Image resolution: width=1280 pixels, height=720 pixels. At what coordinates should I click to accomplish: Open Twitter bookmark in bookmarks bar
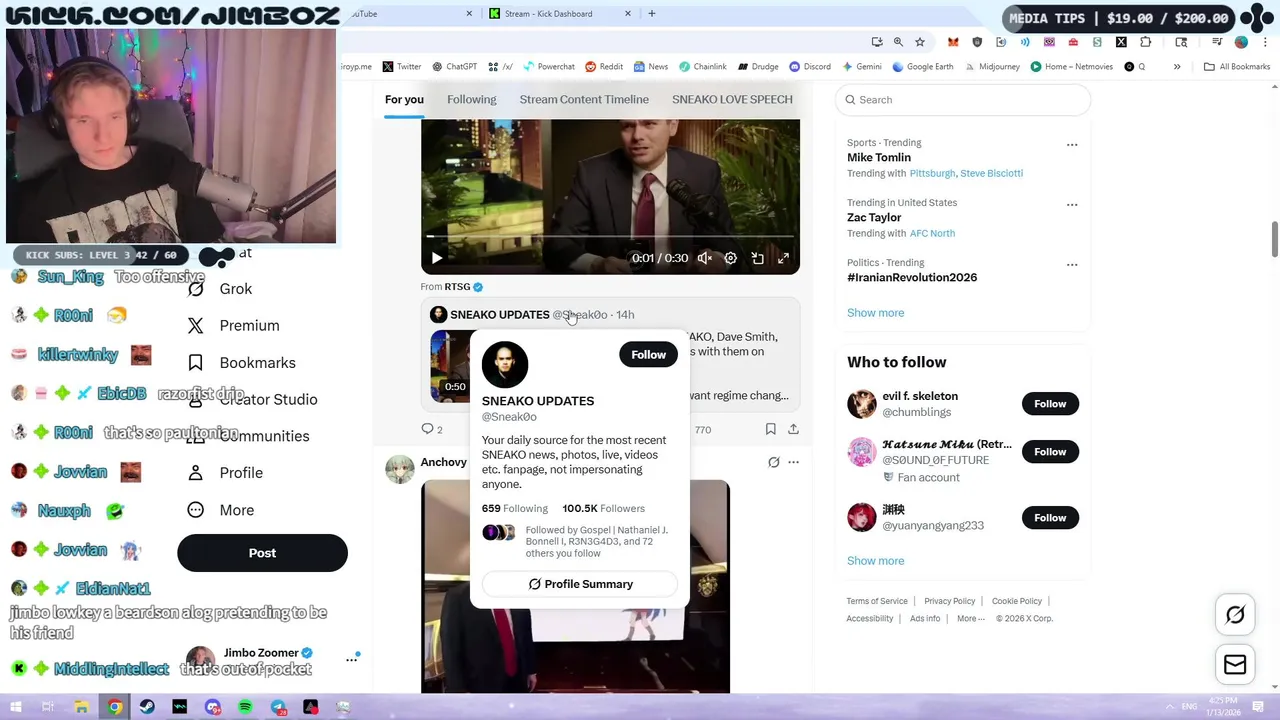tap(402, 67)
